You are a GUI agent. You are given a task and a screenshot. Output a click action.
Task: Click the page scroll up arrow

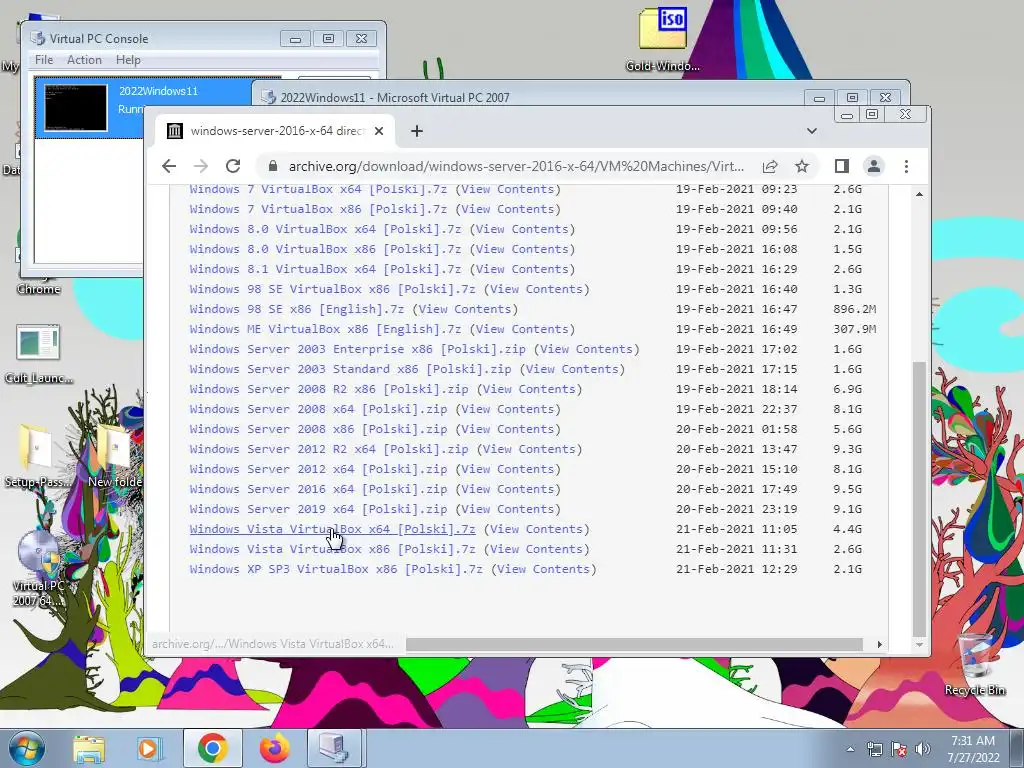point(920,195)
